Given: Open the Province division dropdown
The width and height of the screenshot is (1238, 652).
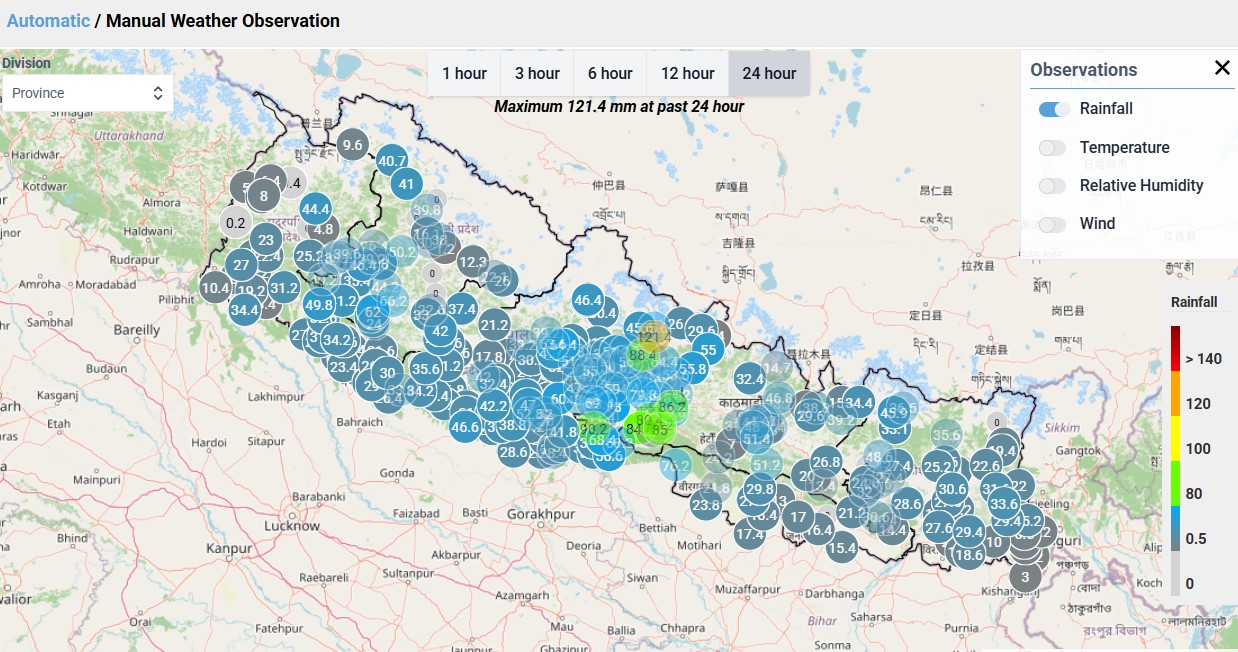Looking at the screenshot, I should (87, 93).
